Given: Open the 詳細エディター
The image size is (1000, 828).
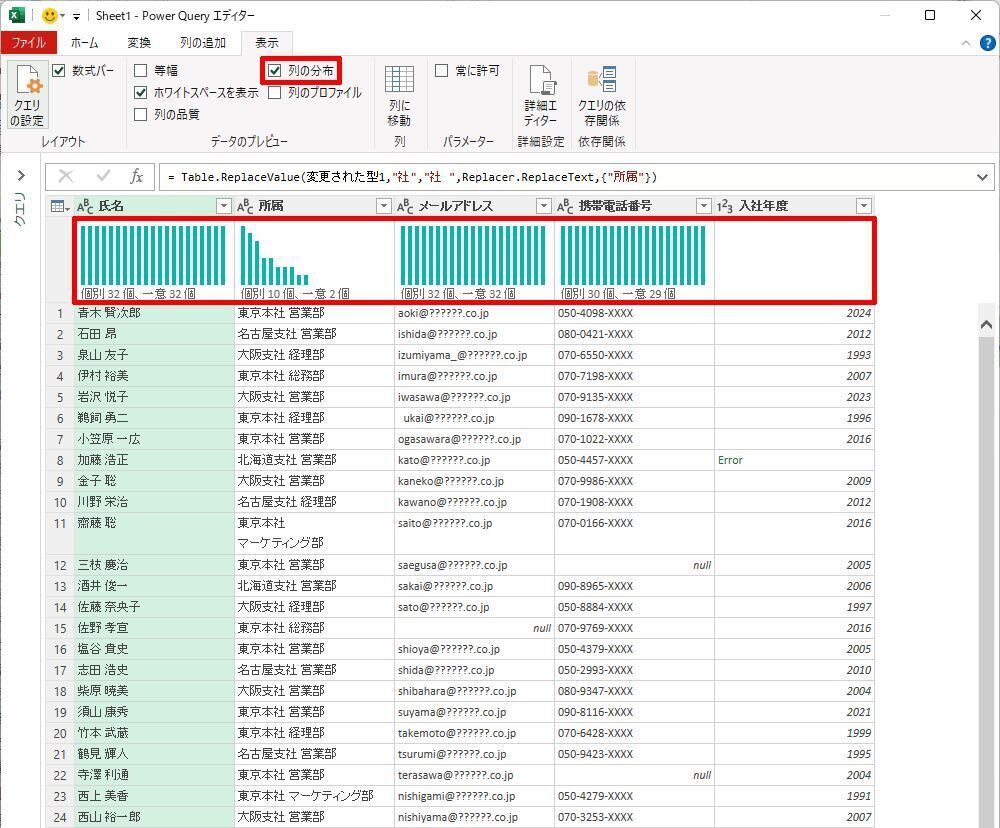Looking at the screenshot, I should tap(541, 96).
